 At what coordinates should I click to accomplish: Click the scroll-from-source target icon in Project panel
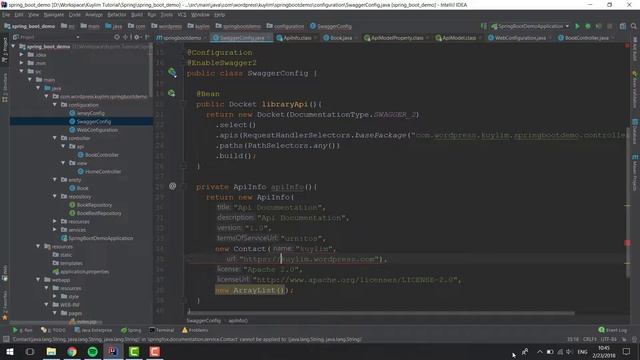[117, 37]
